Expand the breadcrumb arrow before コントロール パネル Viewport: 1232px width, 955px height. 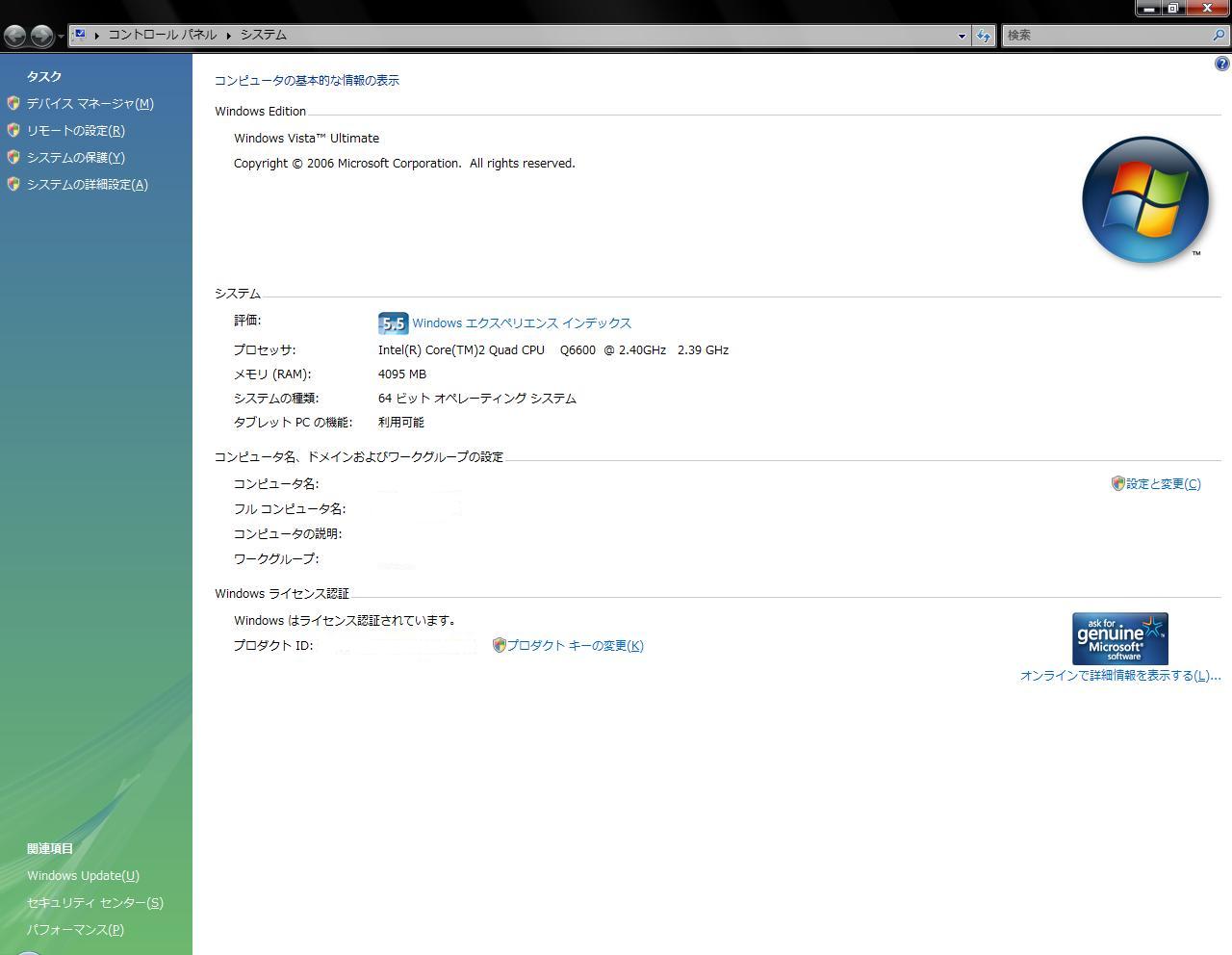point(97,36)
